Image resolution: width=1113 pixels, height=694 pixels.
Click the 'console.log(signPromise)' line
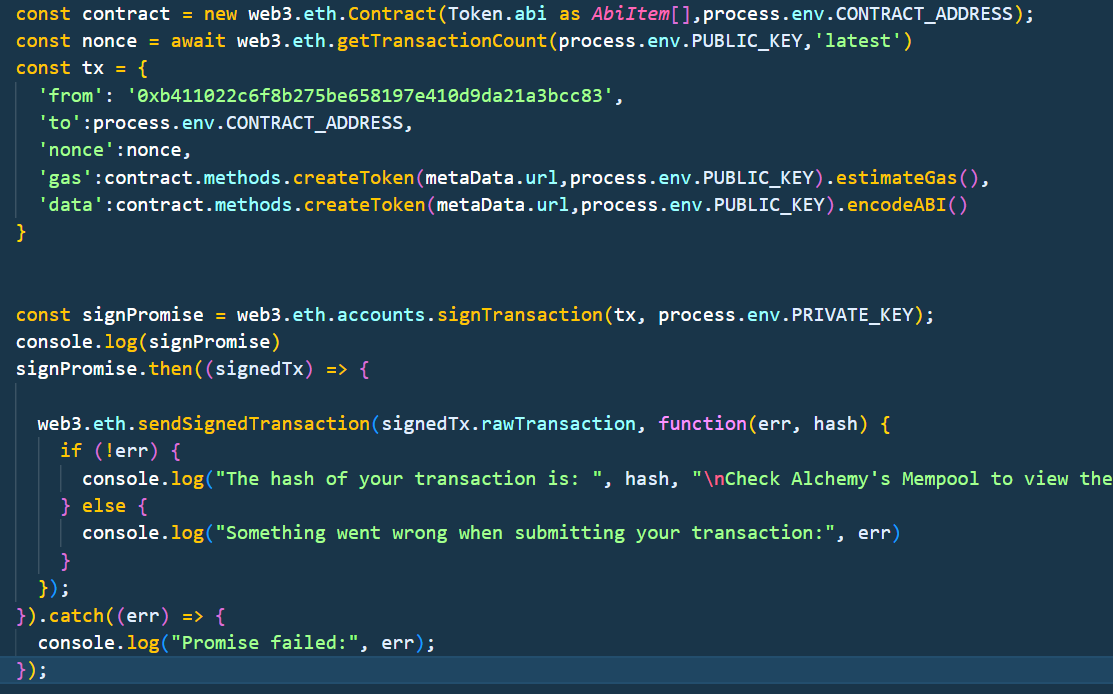[148, 342]
